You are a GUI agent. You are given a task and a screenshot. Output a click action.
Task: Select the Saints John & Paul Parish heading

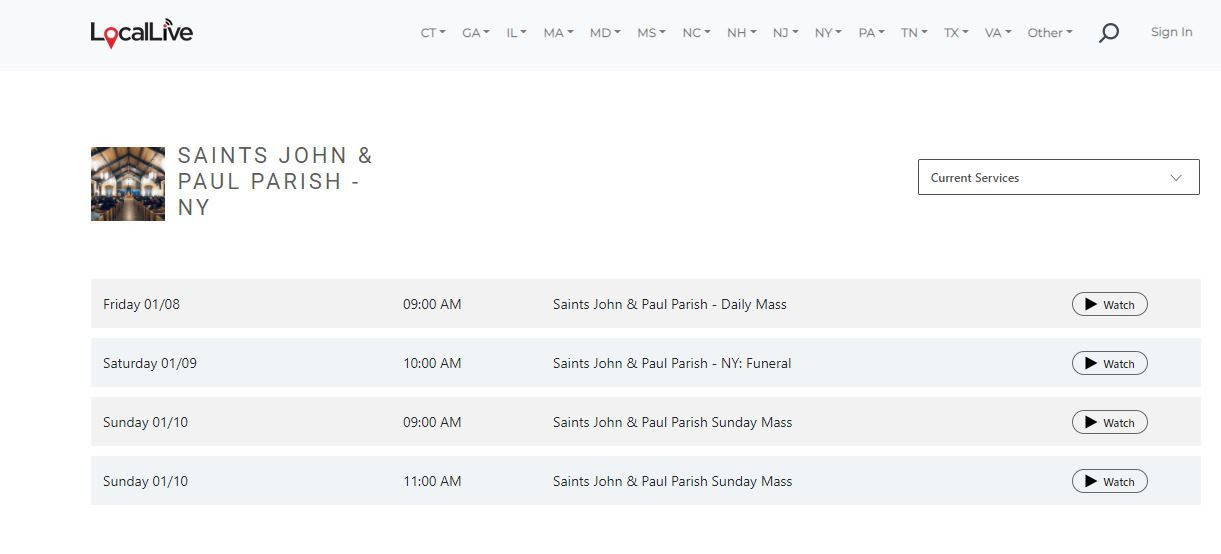(x=275, y=181)
